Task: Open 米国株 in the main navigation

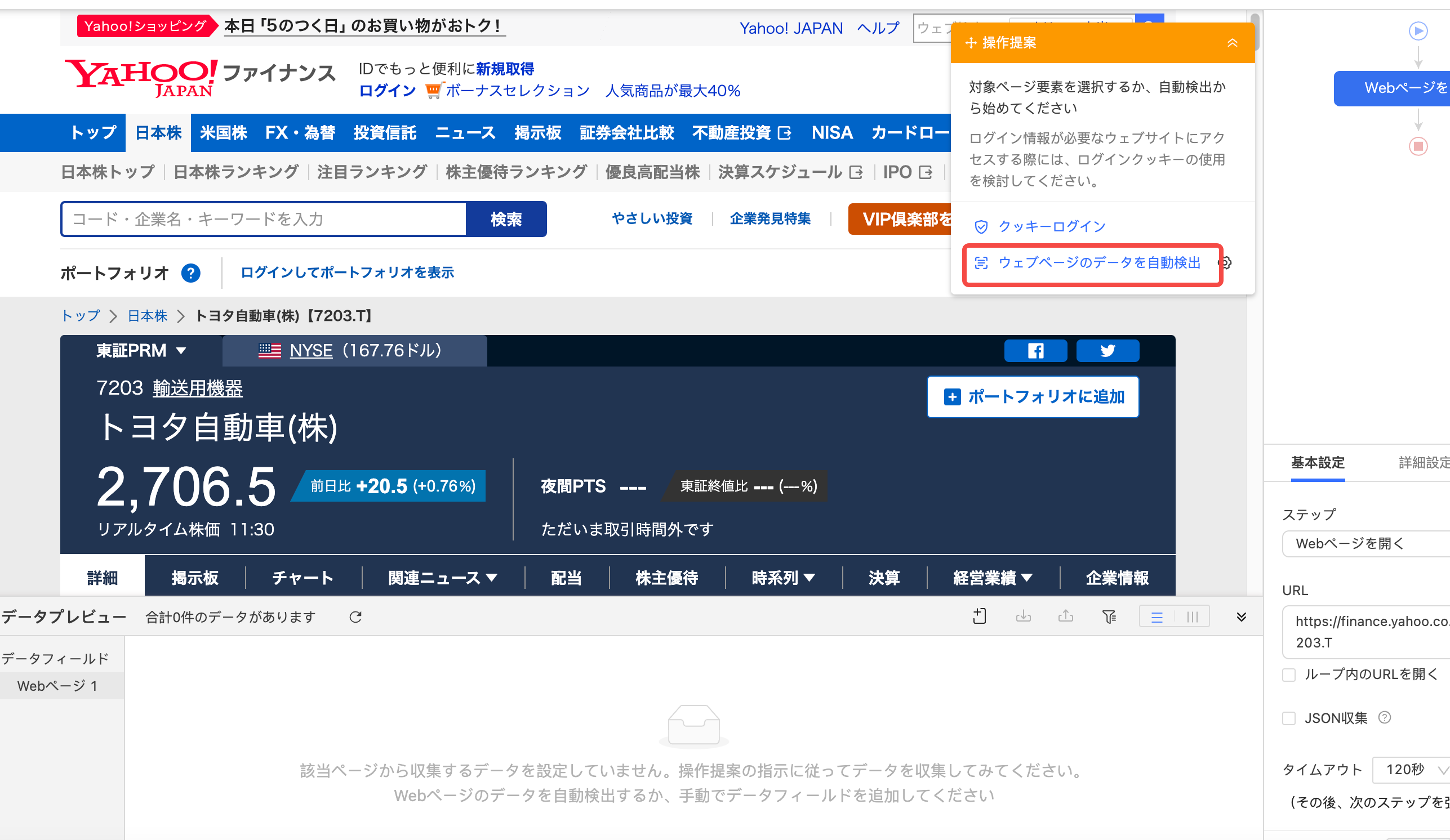Action: tap(223, 133)
